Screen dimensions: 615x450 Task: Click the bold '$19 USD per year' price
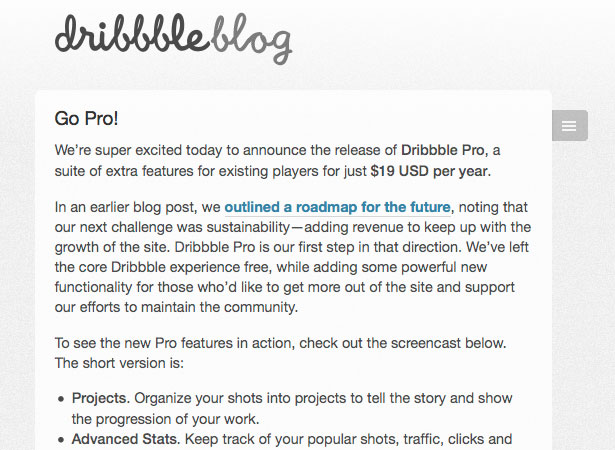(430, 171)
